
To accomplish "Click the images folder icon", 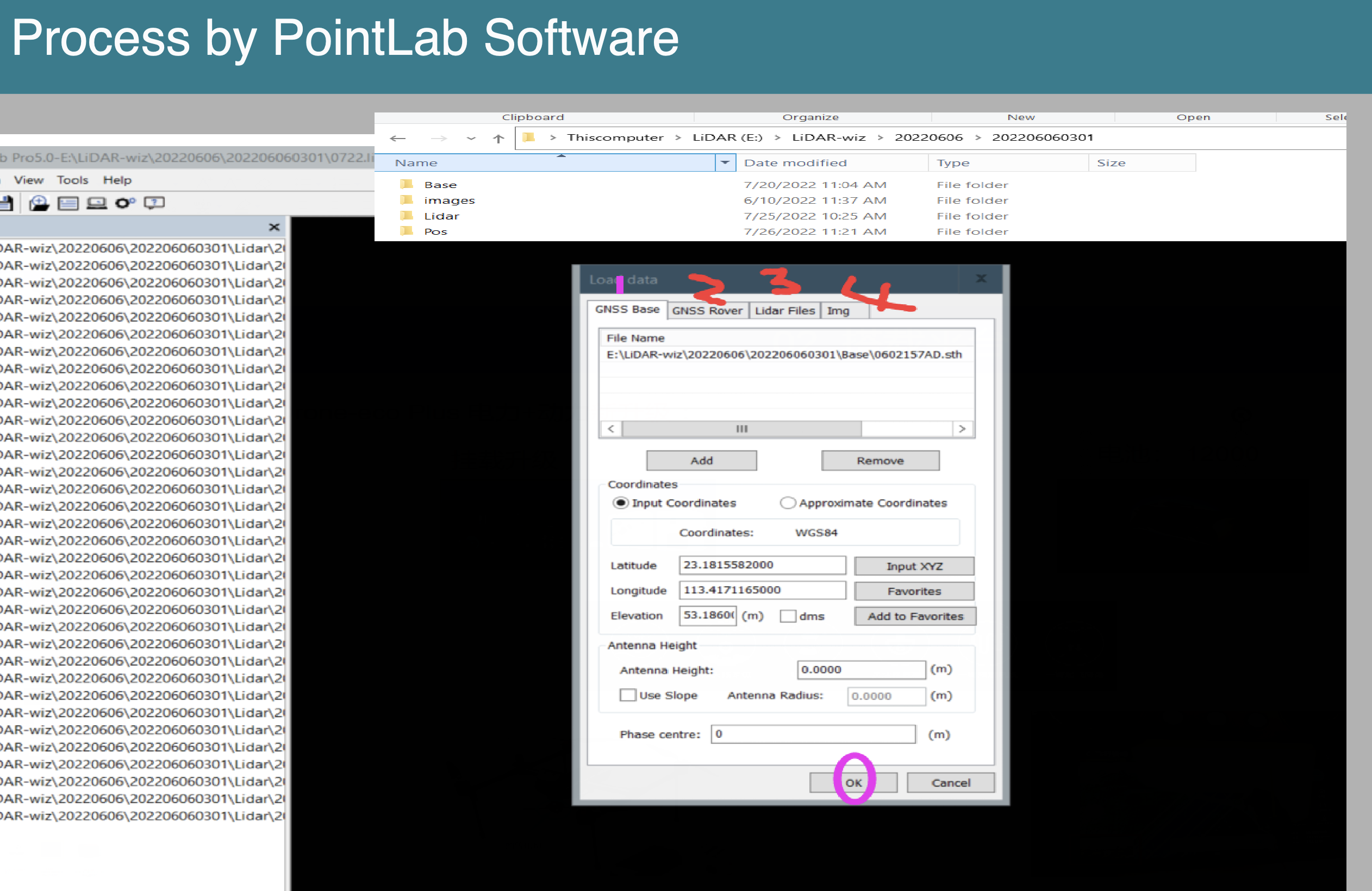I will [407, 199].
